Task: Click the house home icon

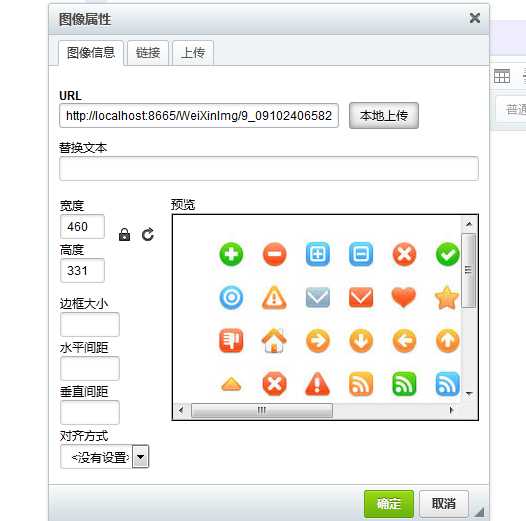Action: click(274, 341)
